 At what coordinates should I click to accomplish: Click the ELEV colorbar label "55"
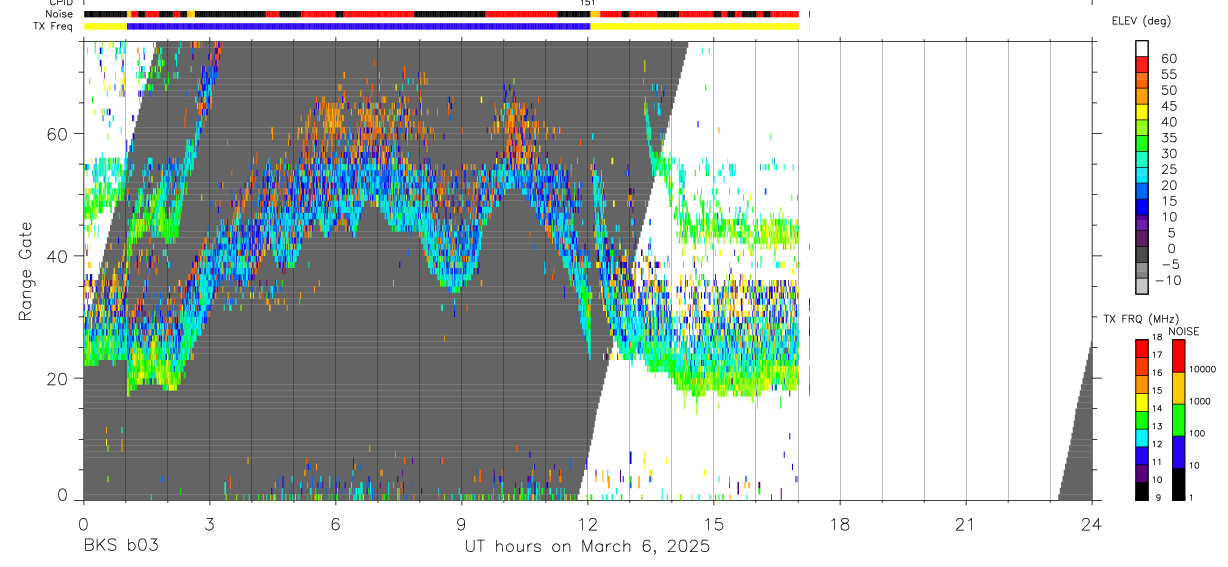click(x=1168, y=74)
